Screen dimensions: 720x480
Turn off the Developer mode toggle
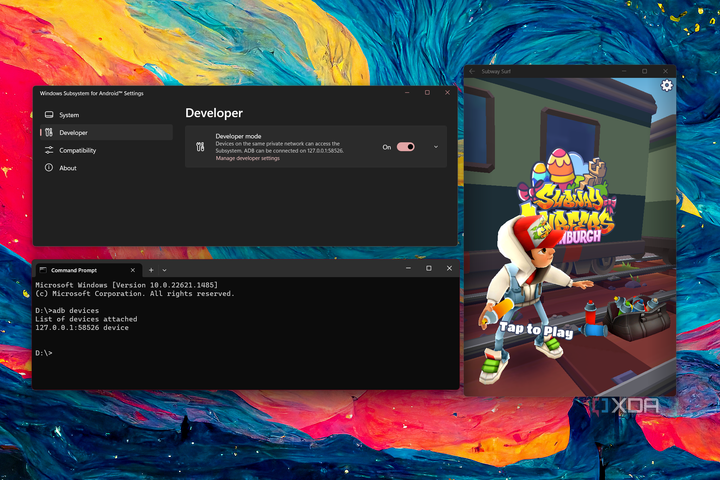[405, 147]
